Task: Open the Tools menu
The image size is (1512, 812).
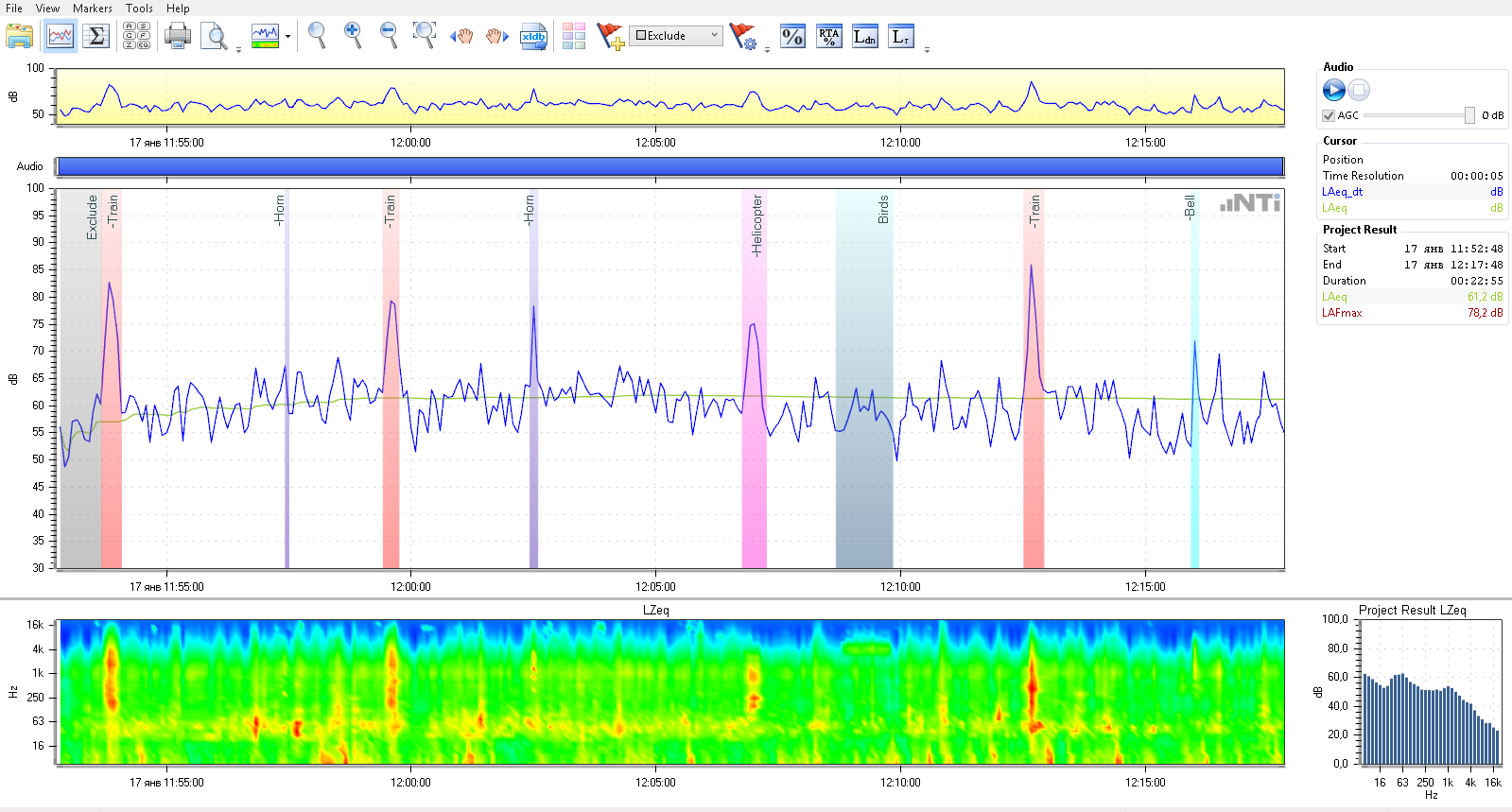Action: pyautogui.click(x=139, y=9)
